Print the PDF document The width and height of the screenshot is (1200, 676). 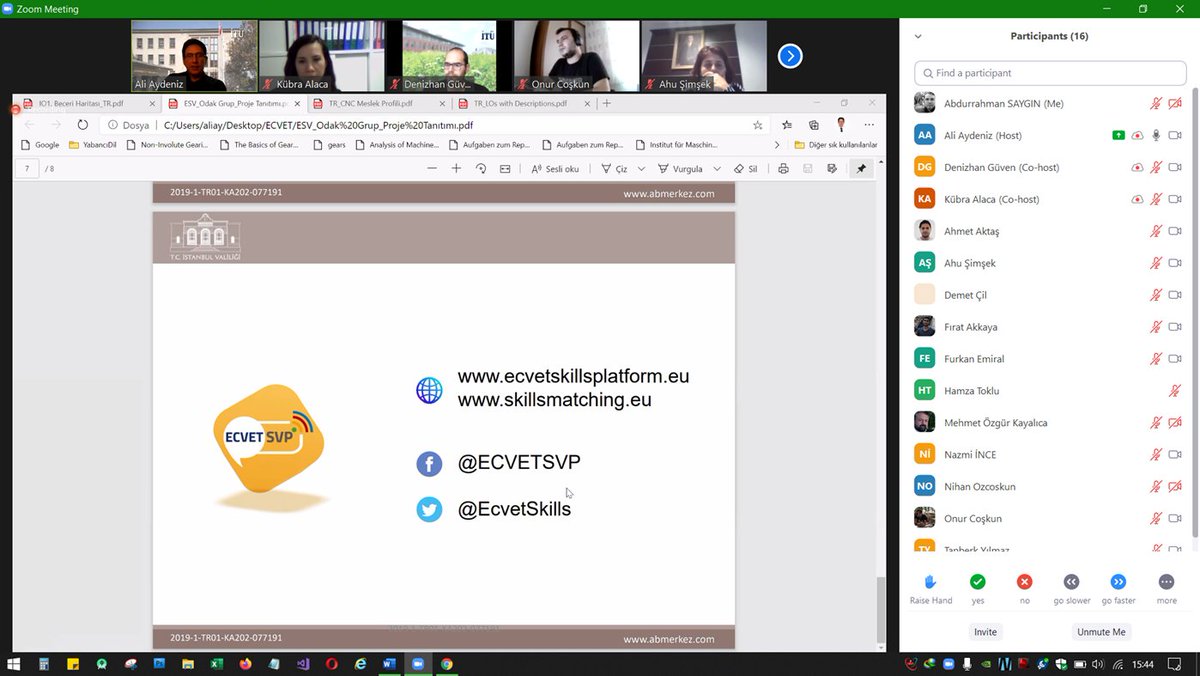pos(783,169)
